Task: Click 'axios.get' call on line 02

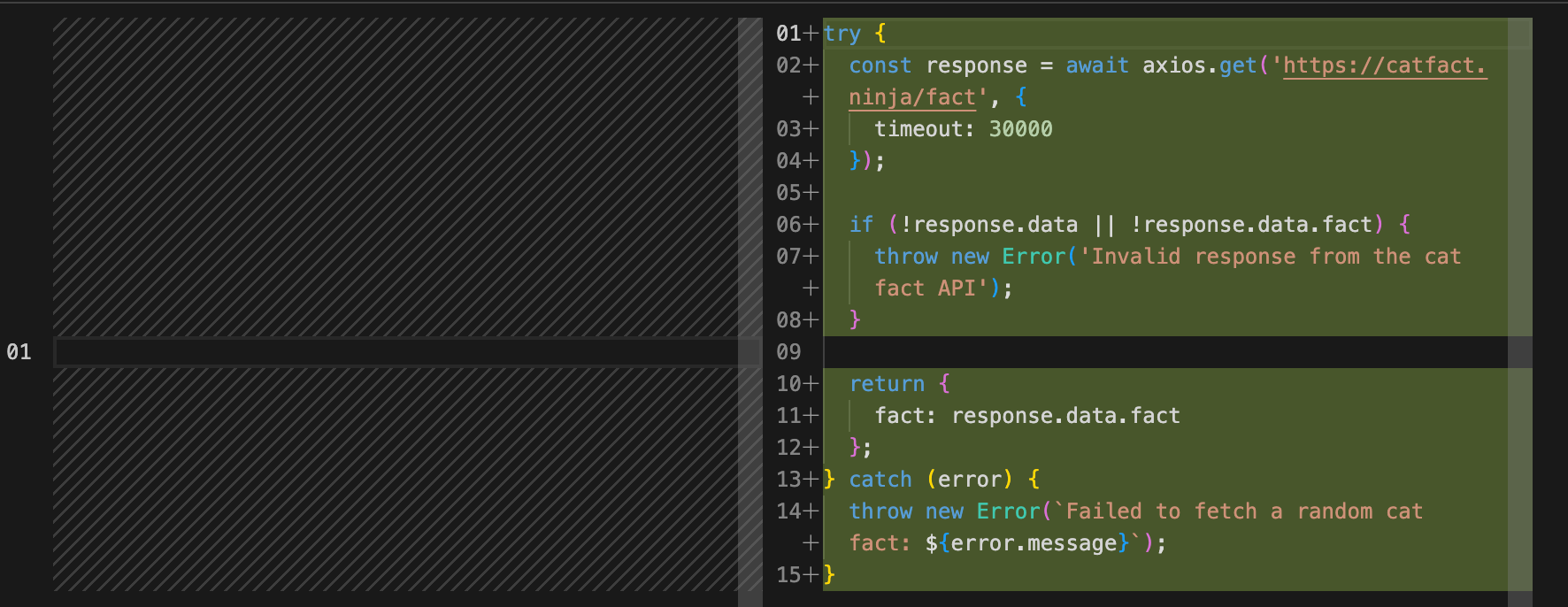Action: point(1199,65)
